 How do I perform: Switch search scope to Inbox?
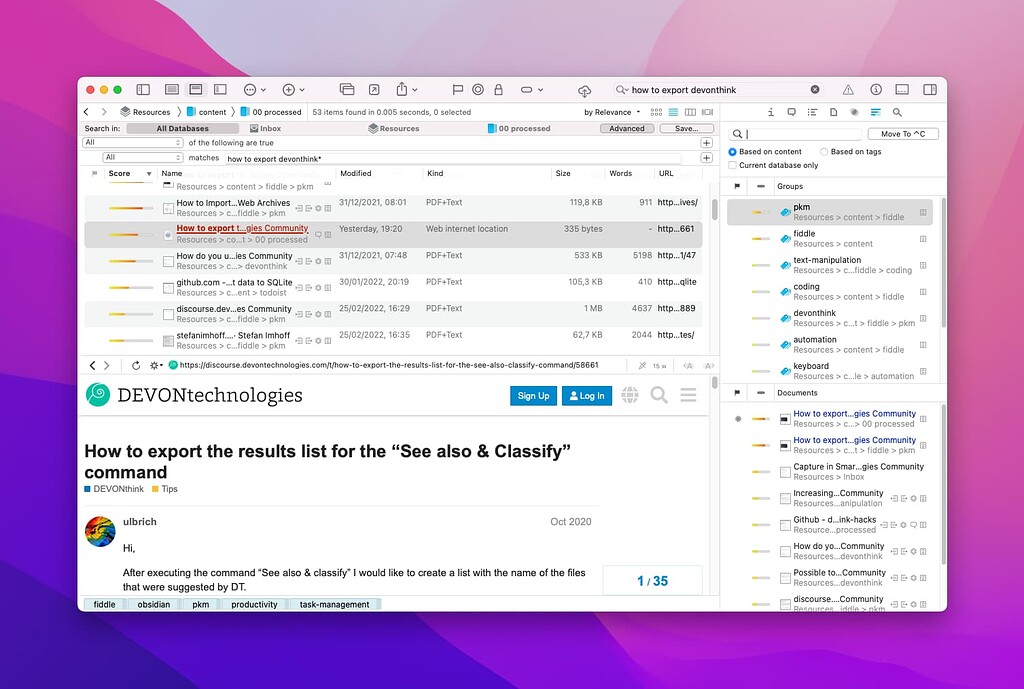pos(268,128)
